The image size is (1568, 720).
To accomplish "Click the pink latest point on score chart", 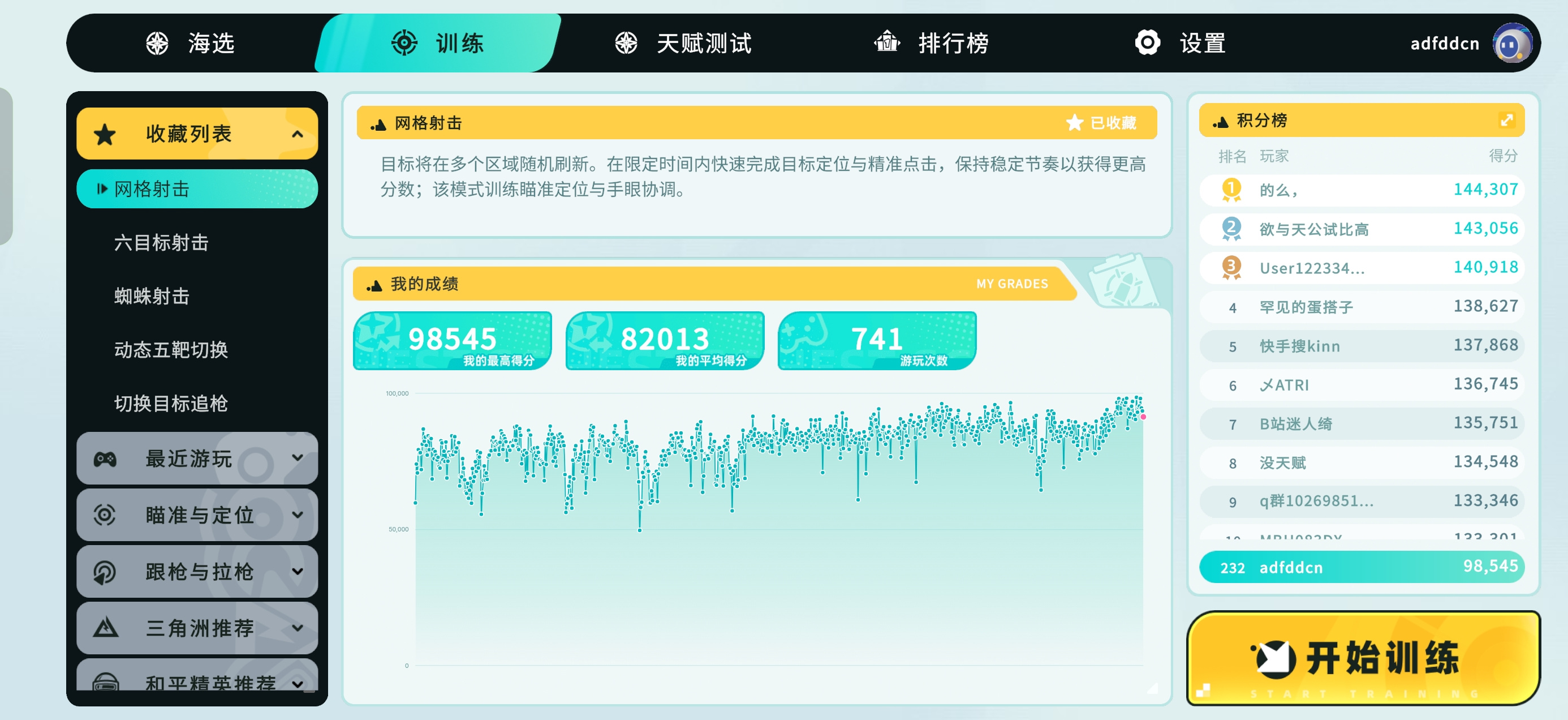I will coord(1143,417).
